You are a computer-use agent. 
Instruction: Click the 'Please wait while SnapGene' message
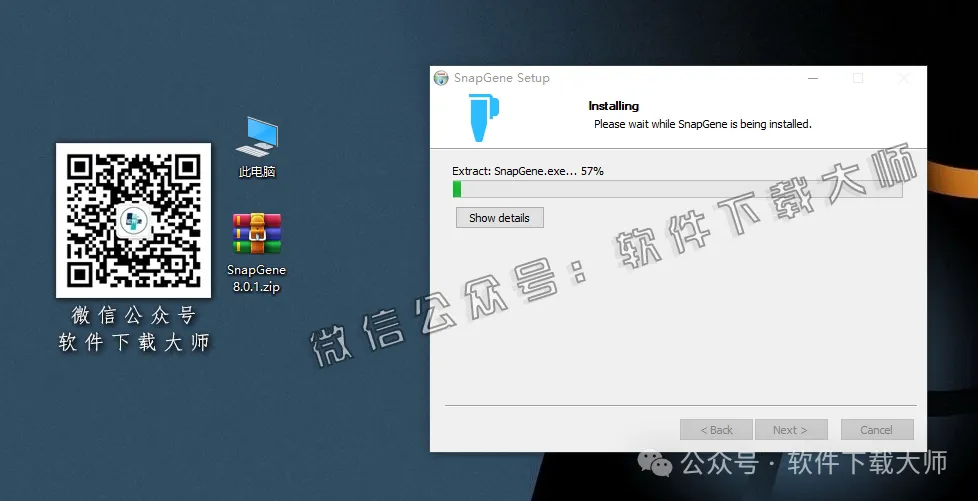[702, 124]
